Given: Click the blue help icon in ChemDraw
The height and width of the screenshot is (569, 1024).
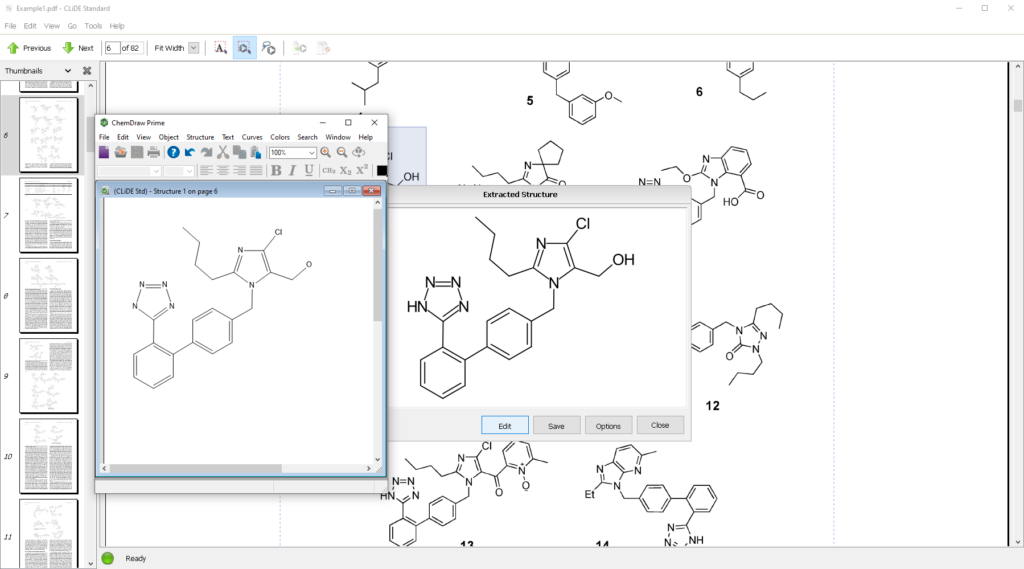Looking at the screenshot, I should point(173,152).
